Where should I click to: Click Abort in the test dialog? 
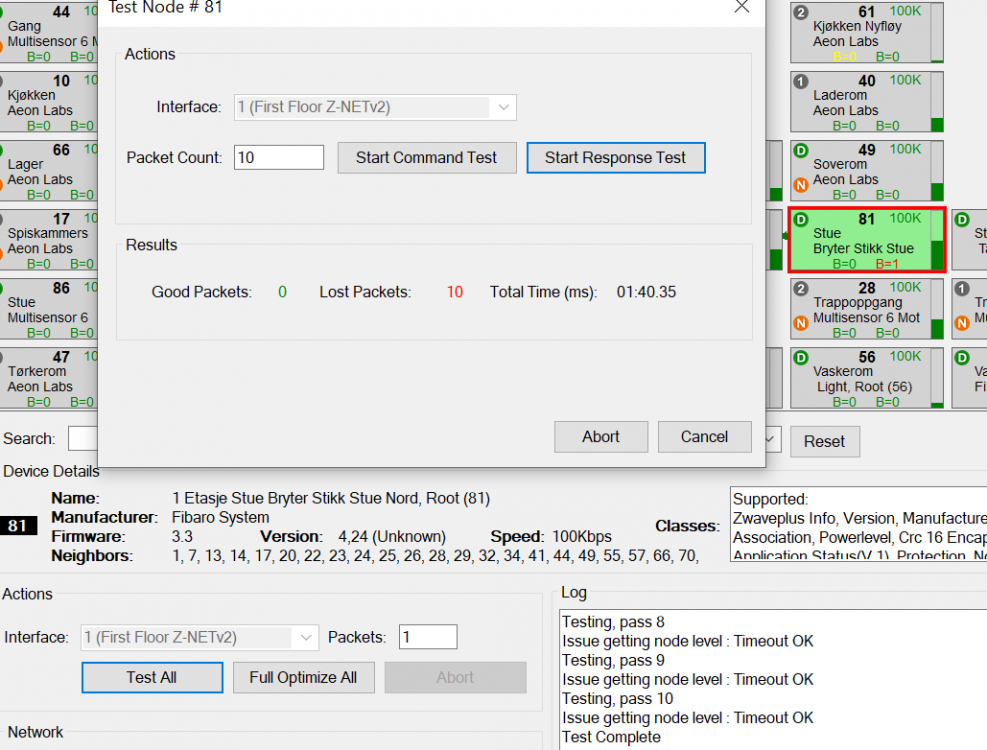coord(601,437)
